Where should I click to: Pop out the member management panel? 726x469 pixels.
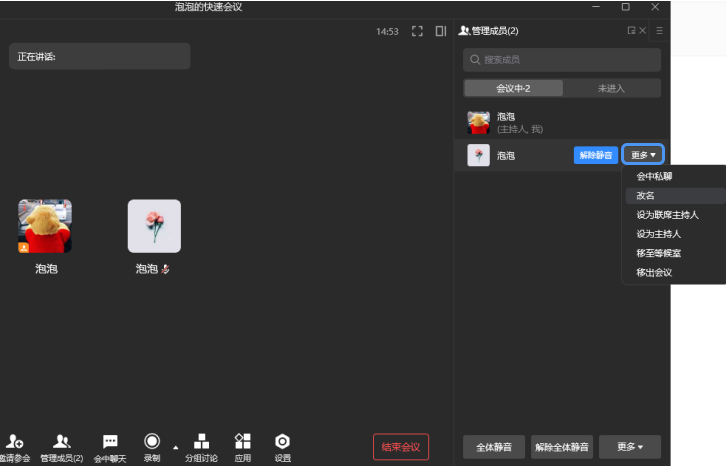[631, 31]
